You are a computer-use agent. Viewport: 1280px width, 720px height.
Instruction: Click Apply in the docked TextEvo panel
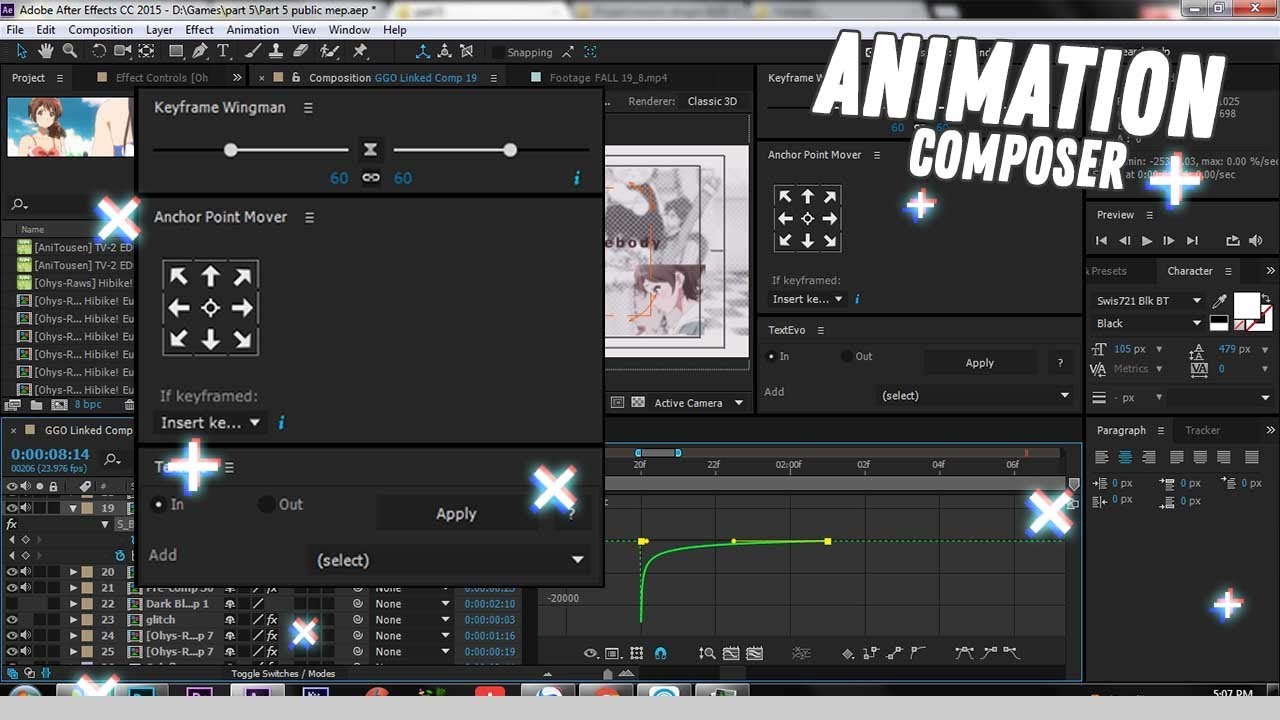(x=980, y=363)
